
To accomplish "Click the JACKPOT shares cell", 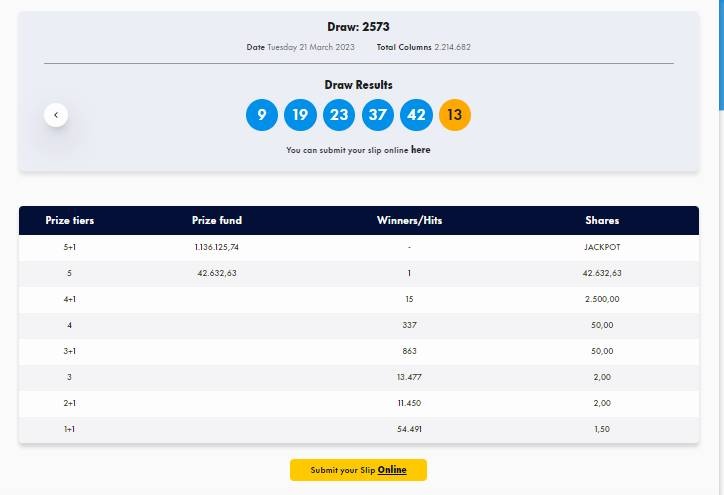I will pos(602,247).
